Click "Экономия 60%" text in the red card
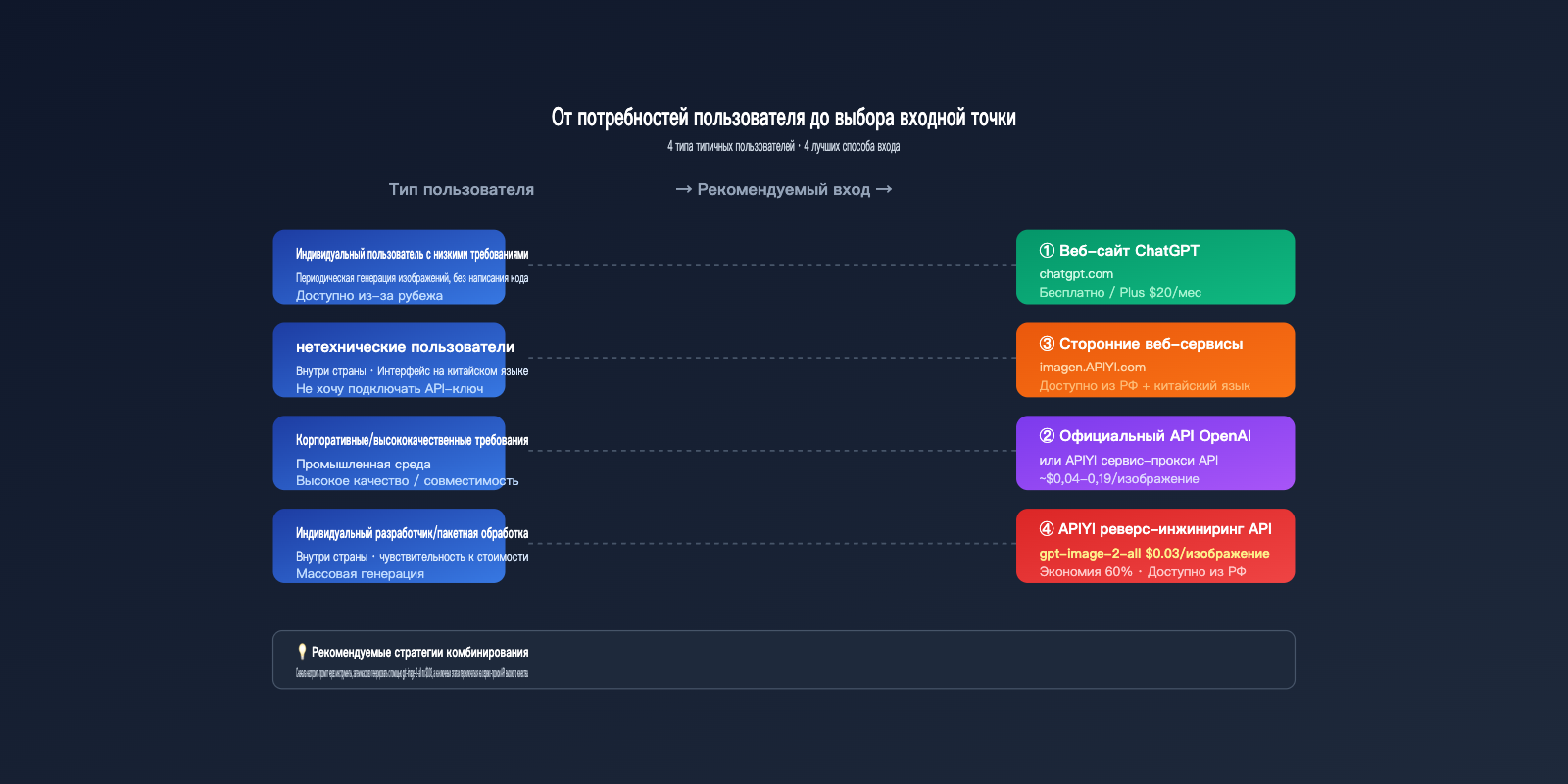The width and height of the screenshot is (1568, 784). (1085, 572)
